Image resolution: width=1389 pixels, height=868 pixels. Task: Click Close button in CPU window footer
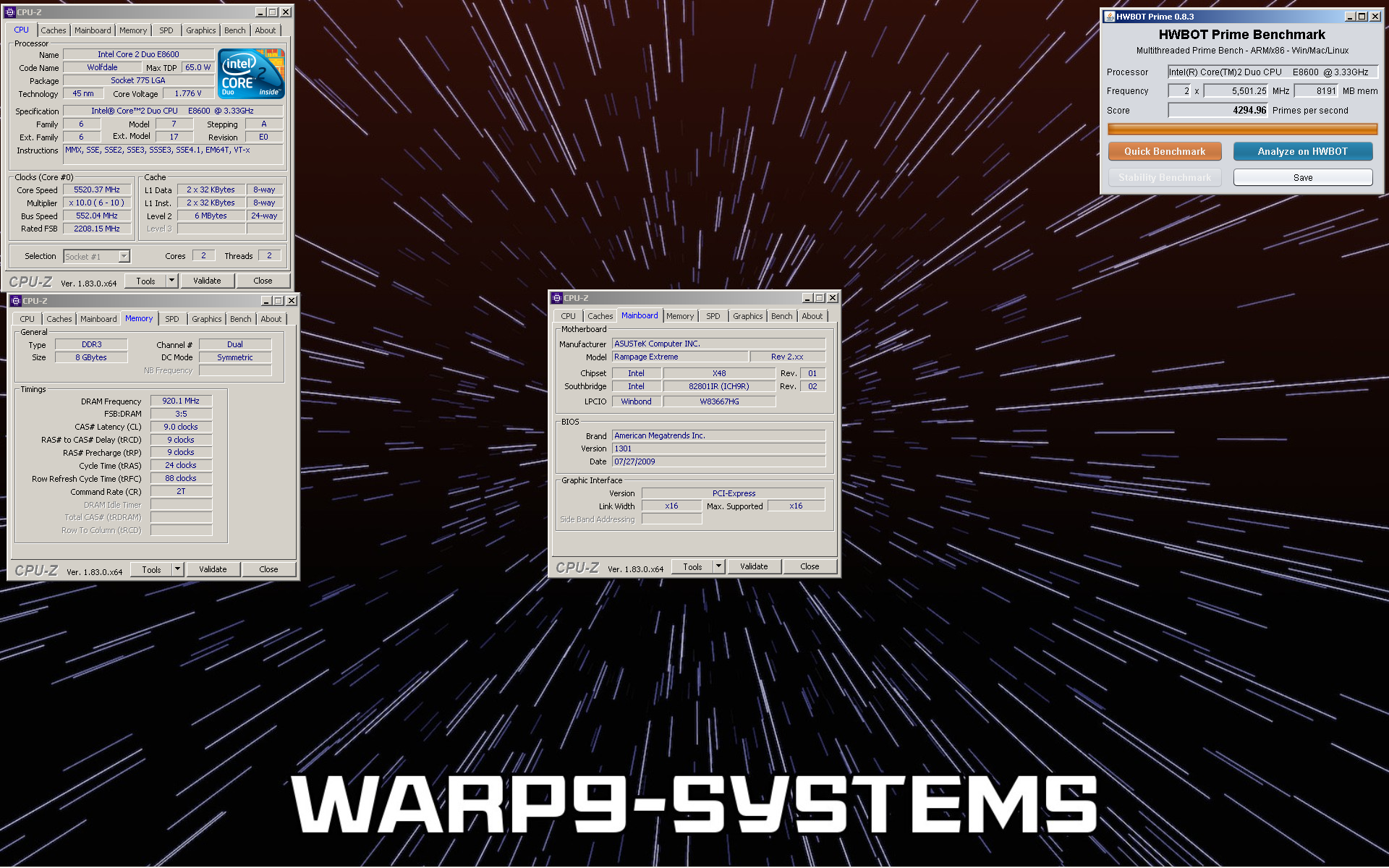[263, 281]
